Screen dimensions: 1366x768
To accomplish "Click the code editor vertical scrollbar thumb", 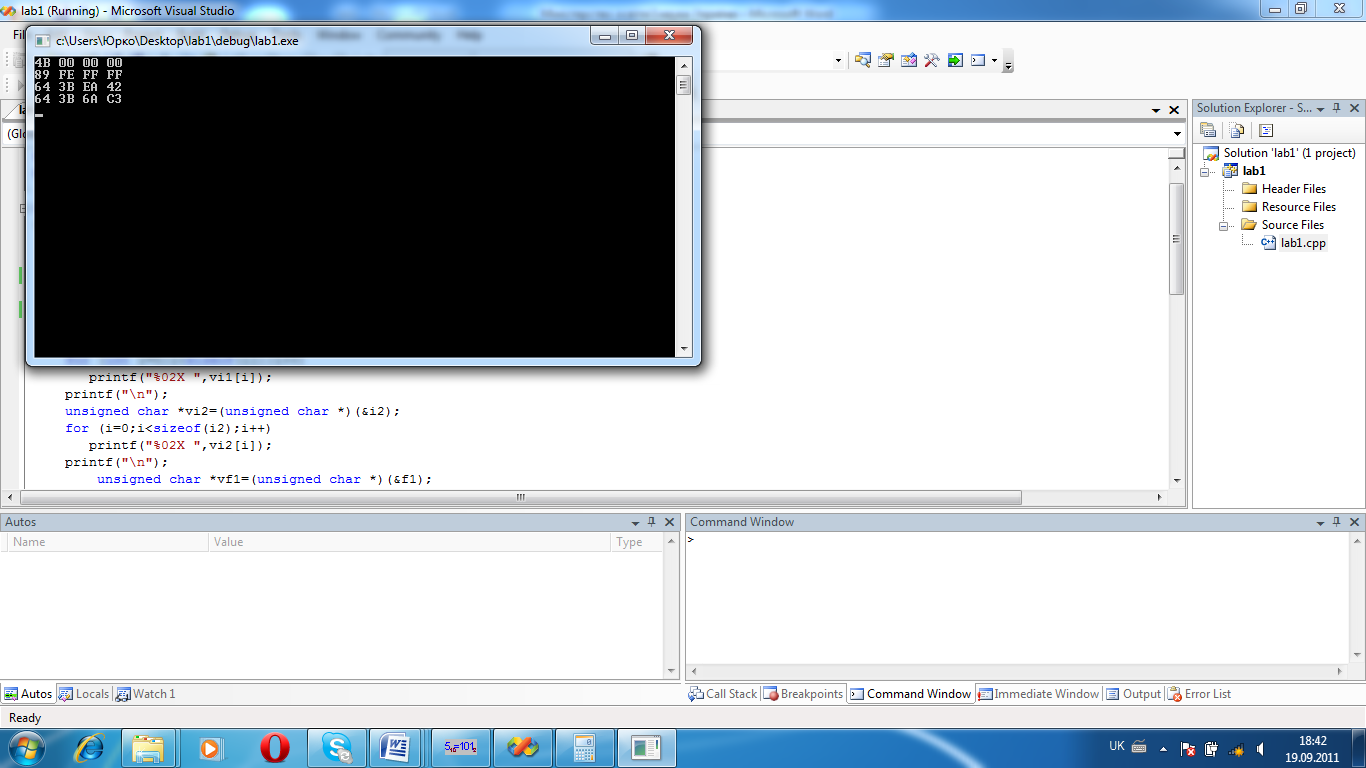I will point(1177,238).
